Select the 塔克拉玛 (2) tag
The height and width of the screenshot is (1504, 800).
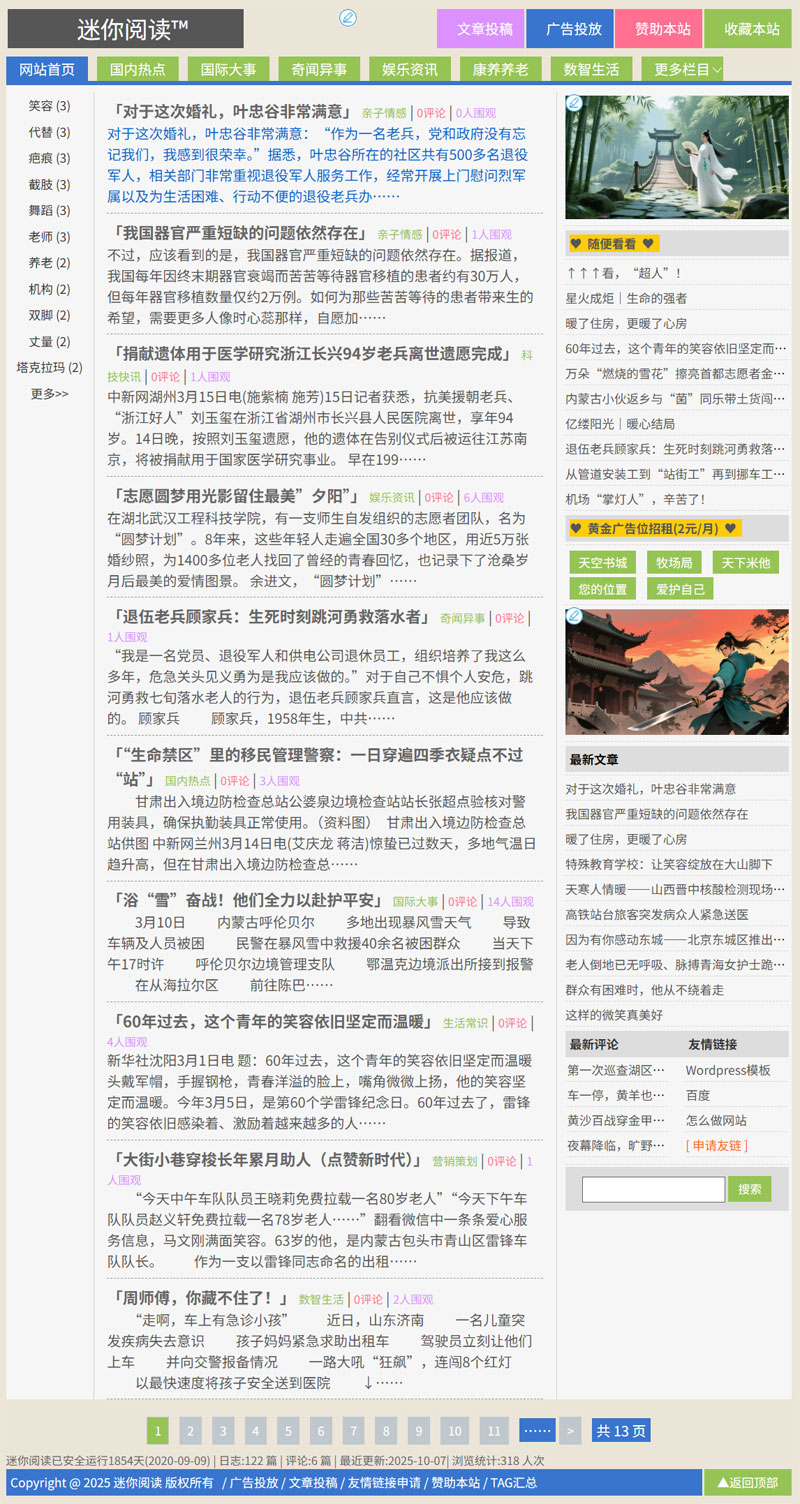click(x=49, y=367)
